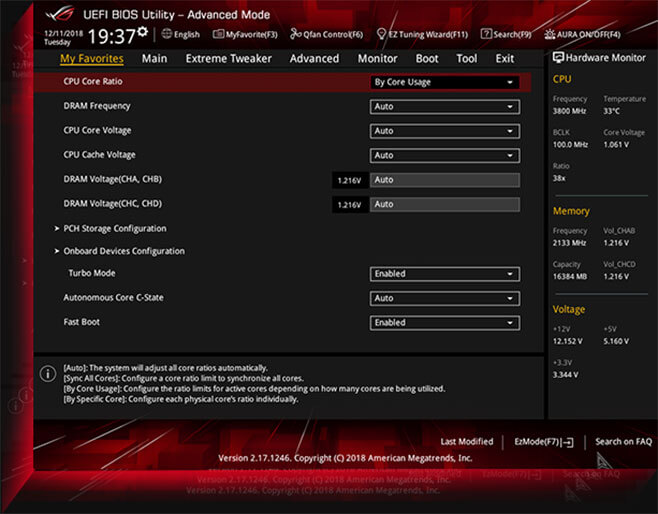Click the 1.216V CHA, CHB readout
This screenshot has width=658, height=514.
point(350,180)
